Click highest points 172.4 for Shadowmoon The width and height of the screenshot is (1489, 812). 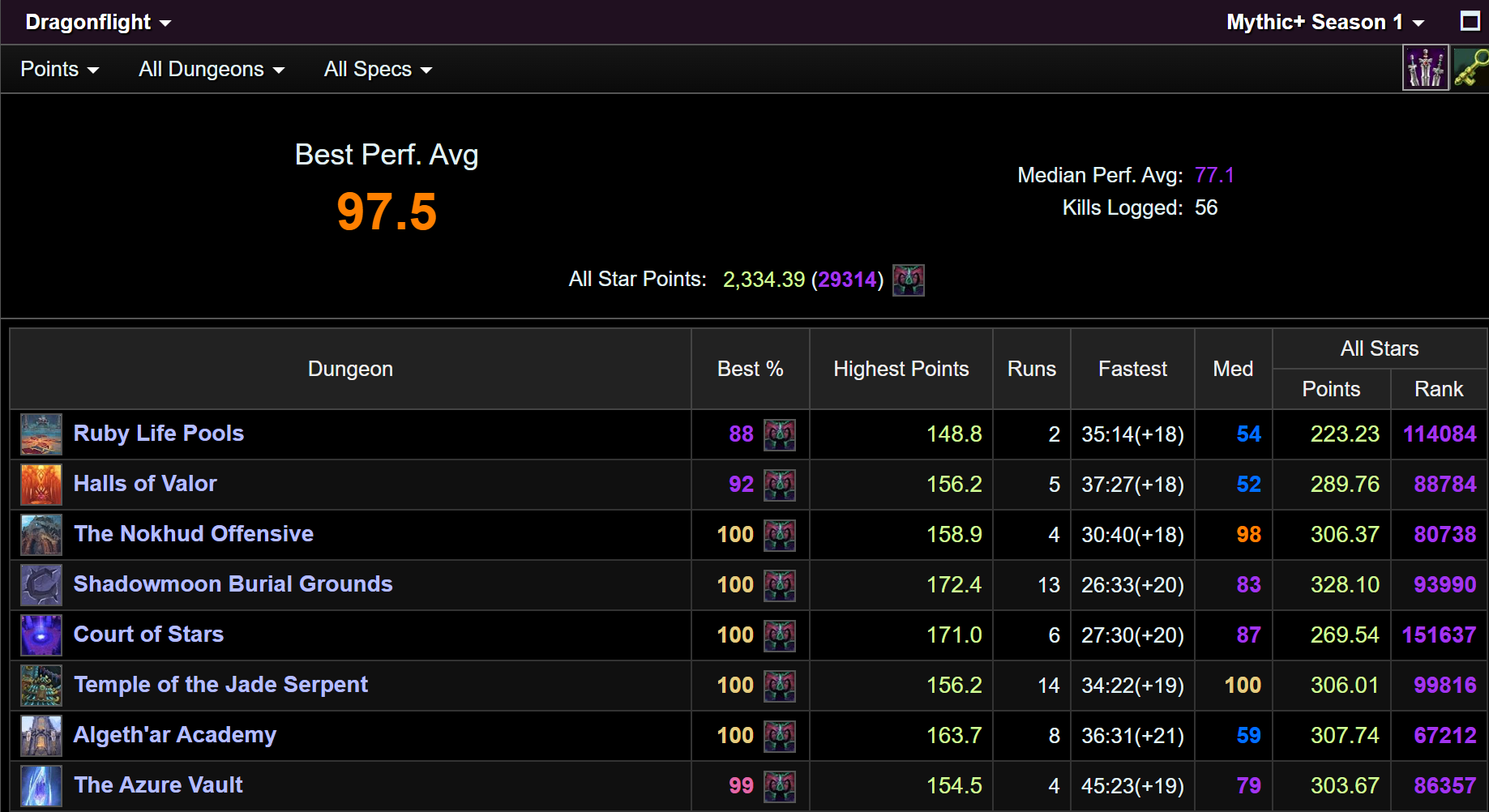click(x=954, y=585)
